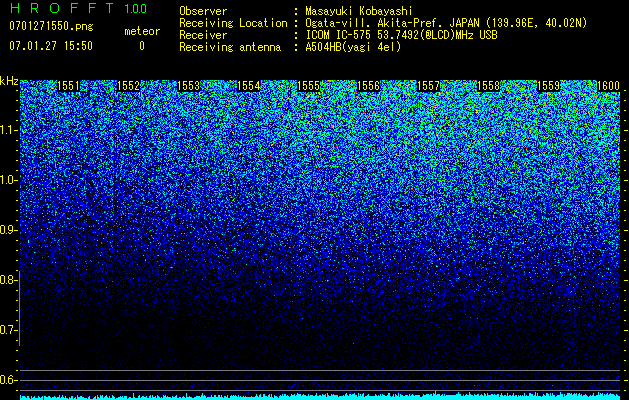Click the A504HB yagi antenna text
The width and height of the screenshot is (629, 400).
pyautogui.click(x=353, y=47)
